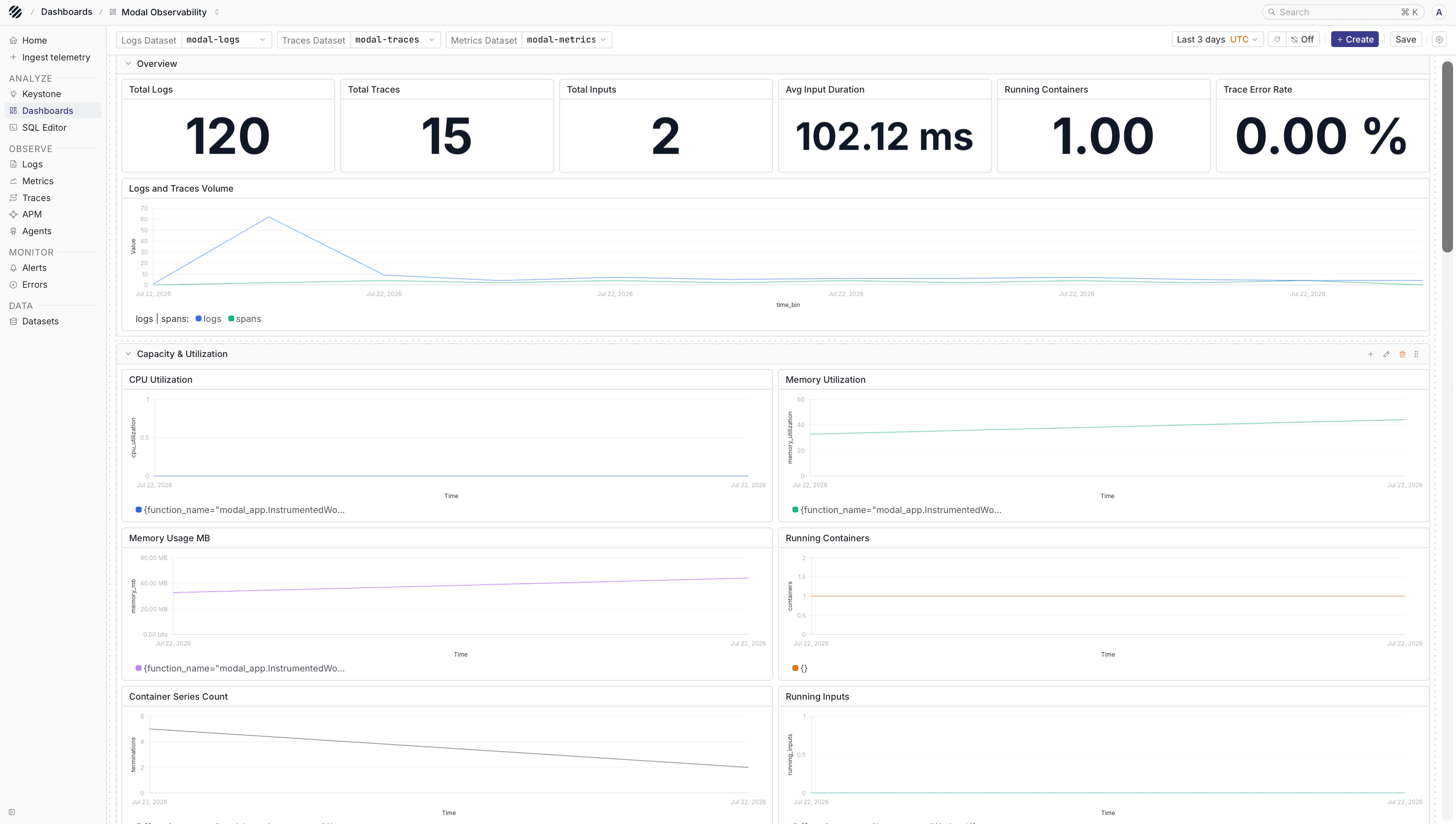The image size is (1456, 824).
Task: Click the Keystone lightbulb icon
Action: click(x=13, y=94)
